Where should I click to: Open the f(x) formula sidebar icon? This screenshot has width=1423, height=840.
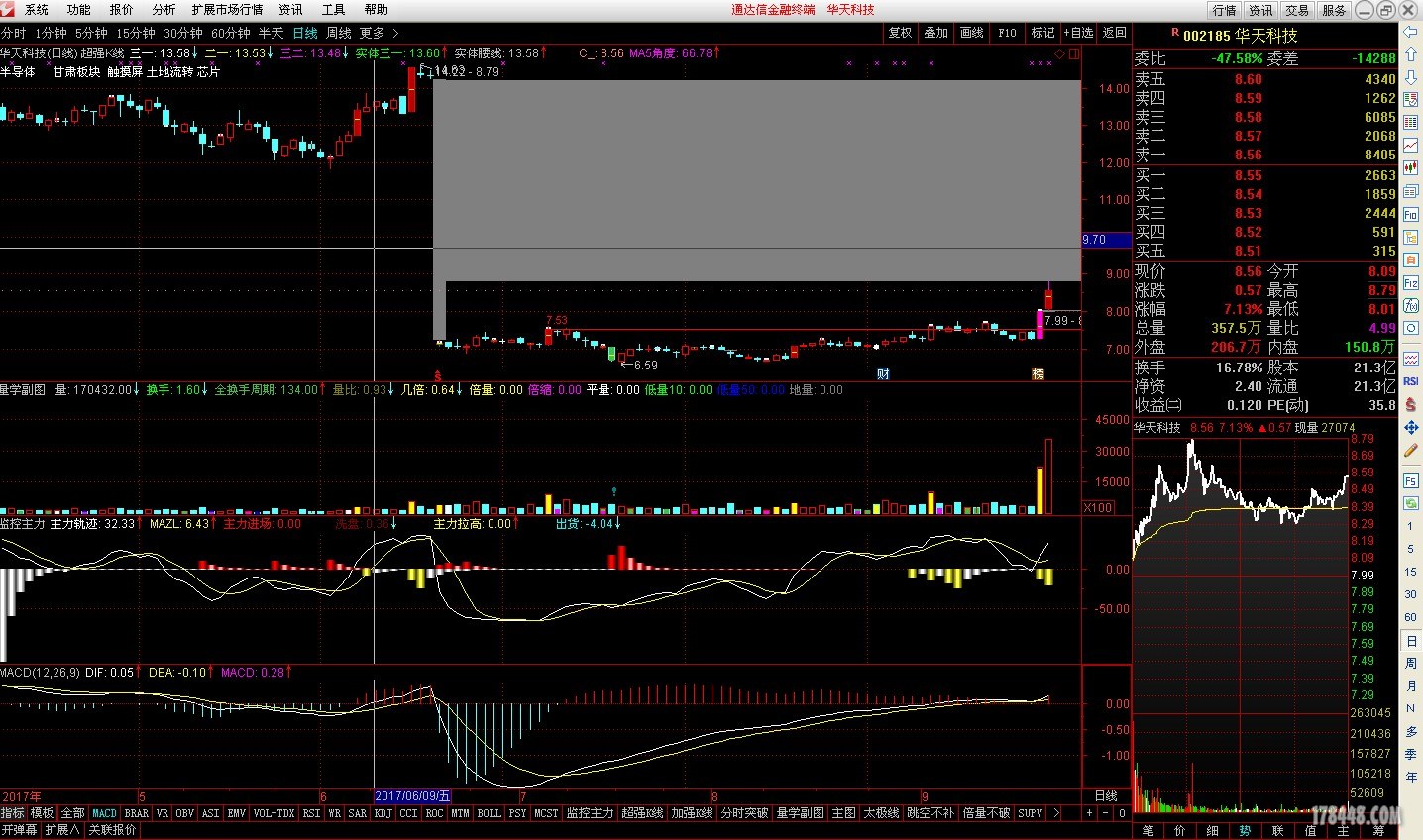(x=1410, y=306)
